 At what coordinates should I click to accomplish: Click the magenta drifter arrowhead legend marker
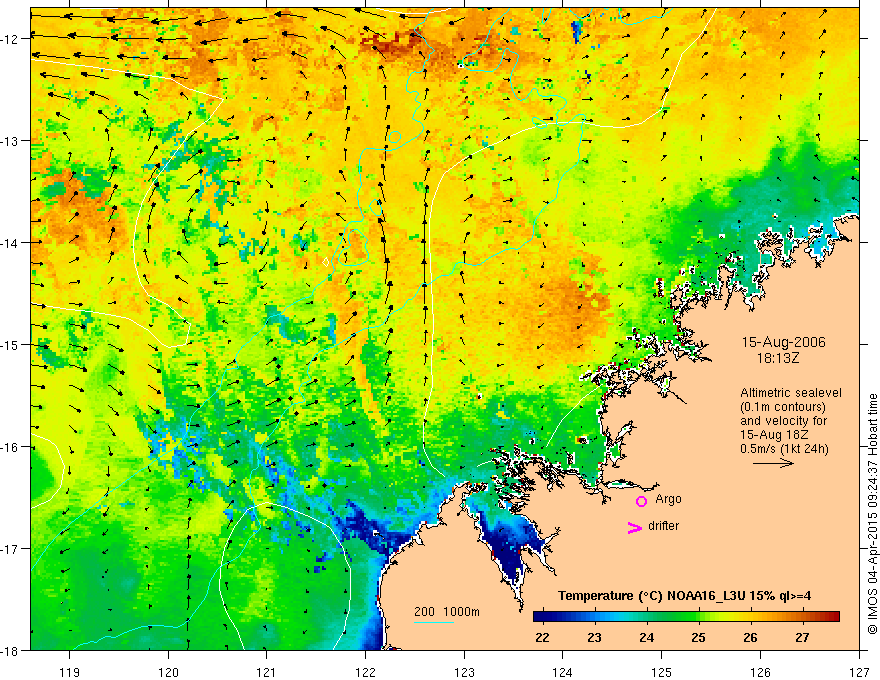click(634, 527)
